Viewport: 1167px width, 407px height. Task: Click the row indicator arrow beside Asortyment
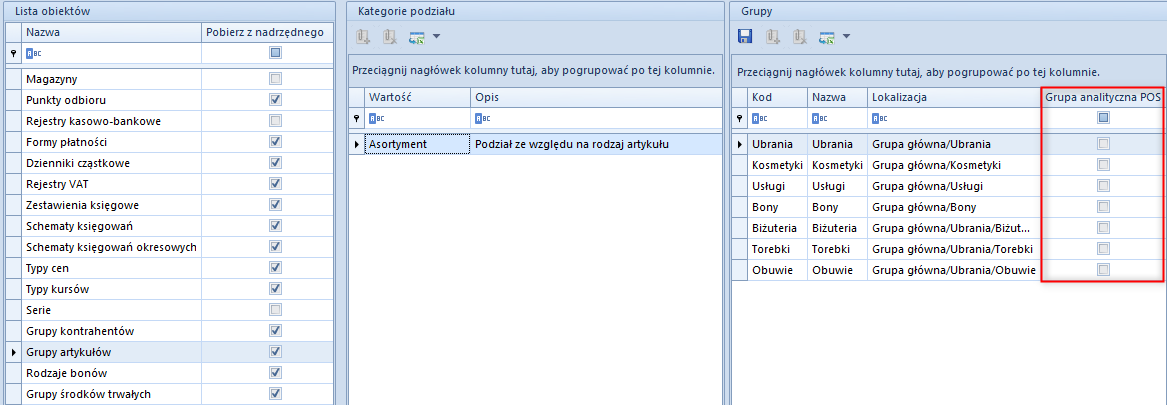pos(356,145)
